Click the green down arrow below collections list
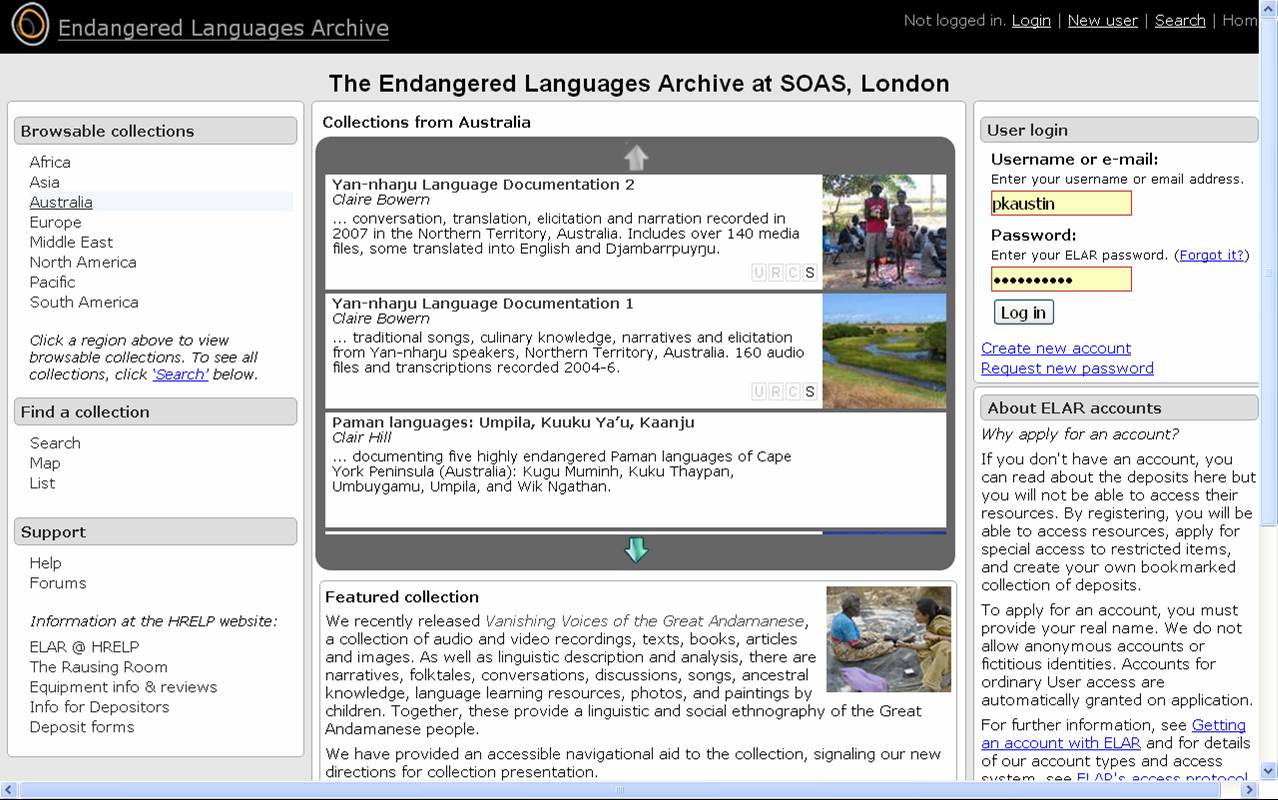Screen dimensions: 1278x800 (636, 549)
